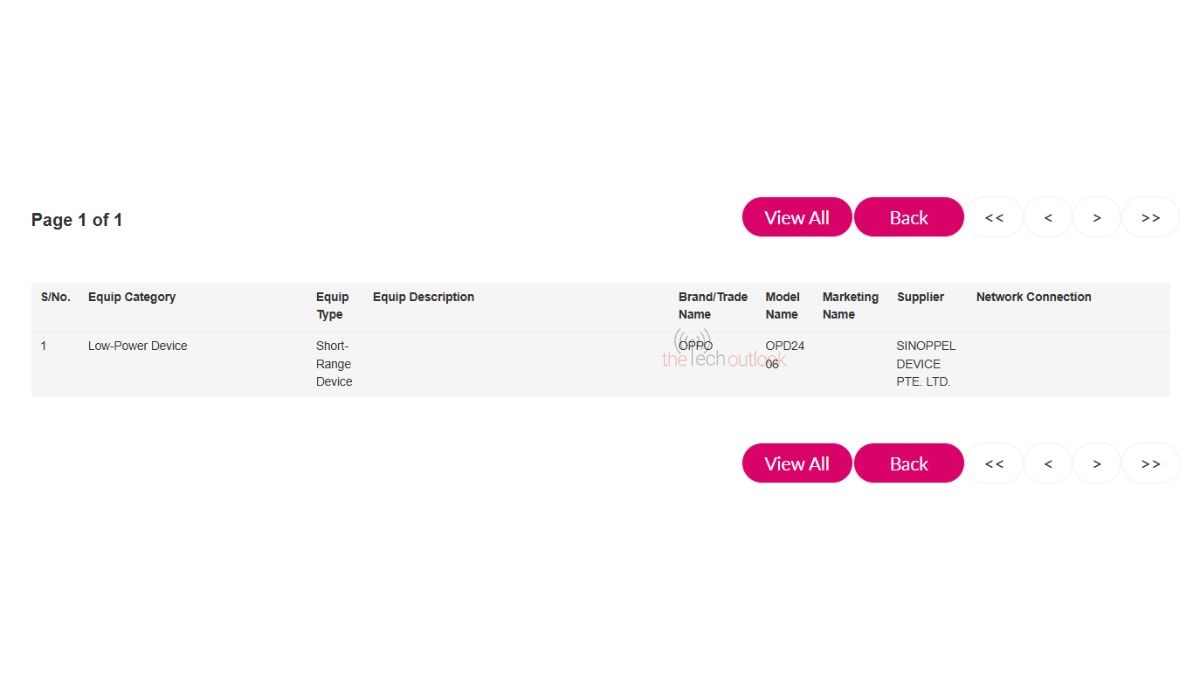This screenshot has width=1200, height=675.
Task: Click the Equip Description column header
Action: [x=423, y=297]
